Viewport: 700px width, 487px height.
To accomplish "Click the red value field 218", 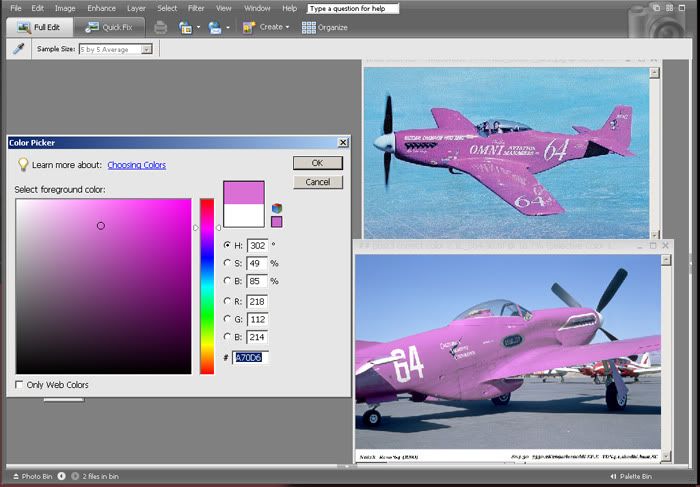I will point(257,302).
